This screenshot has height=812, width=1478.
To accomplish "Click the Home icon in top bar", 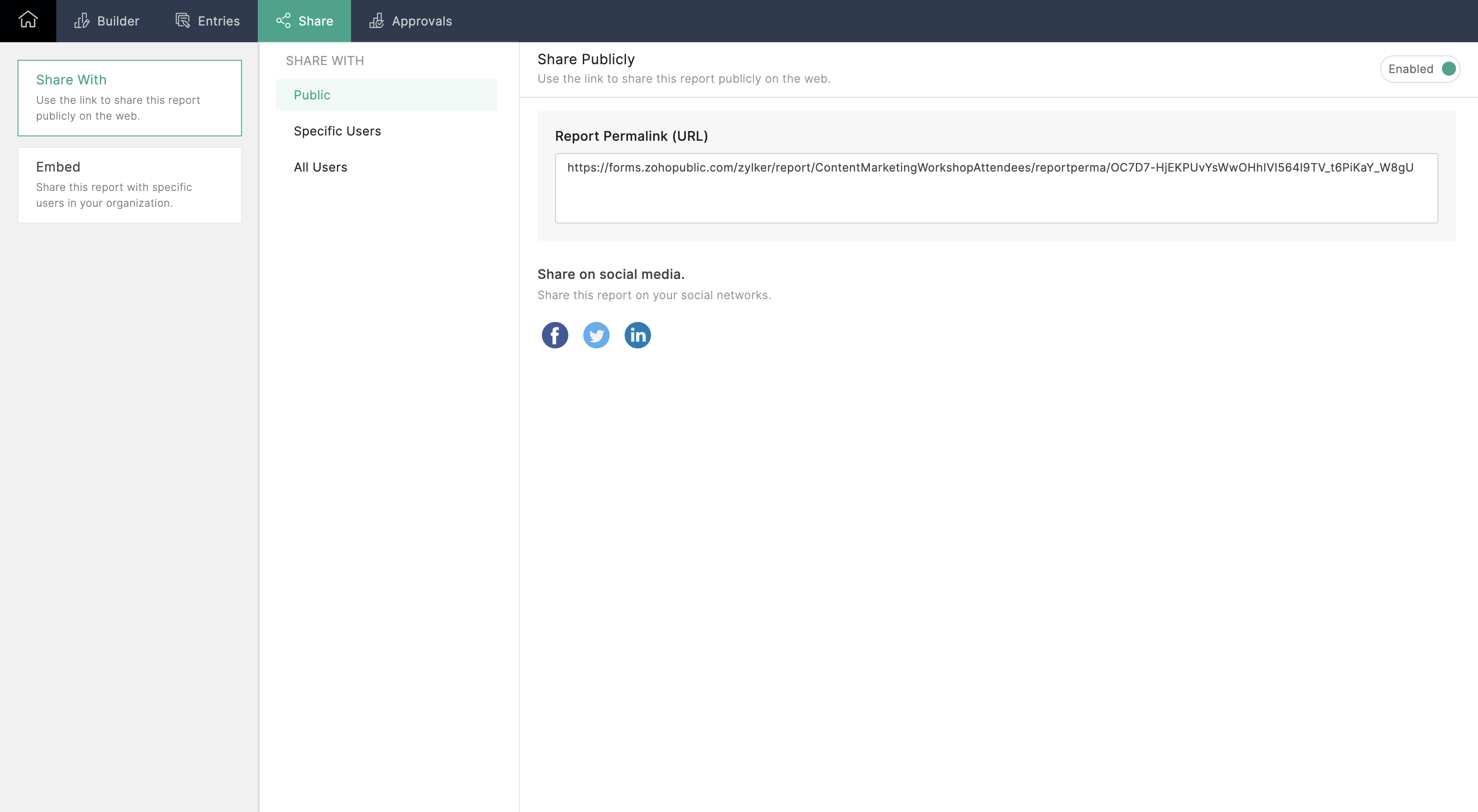I will point(28,21).
